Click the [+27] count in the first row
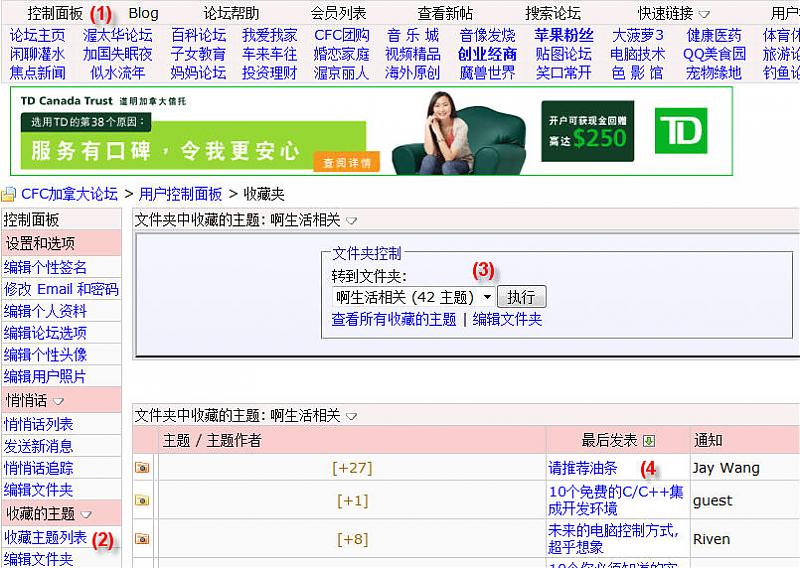The height and width of the screenshot is (568, 800). point(352,468)
